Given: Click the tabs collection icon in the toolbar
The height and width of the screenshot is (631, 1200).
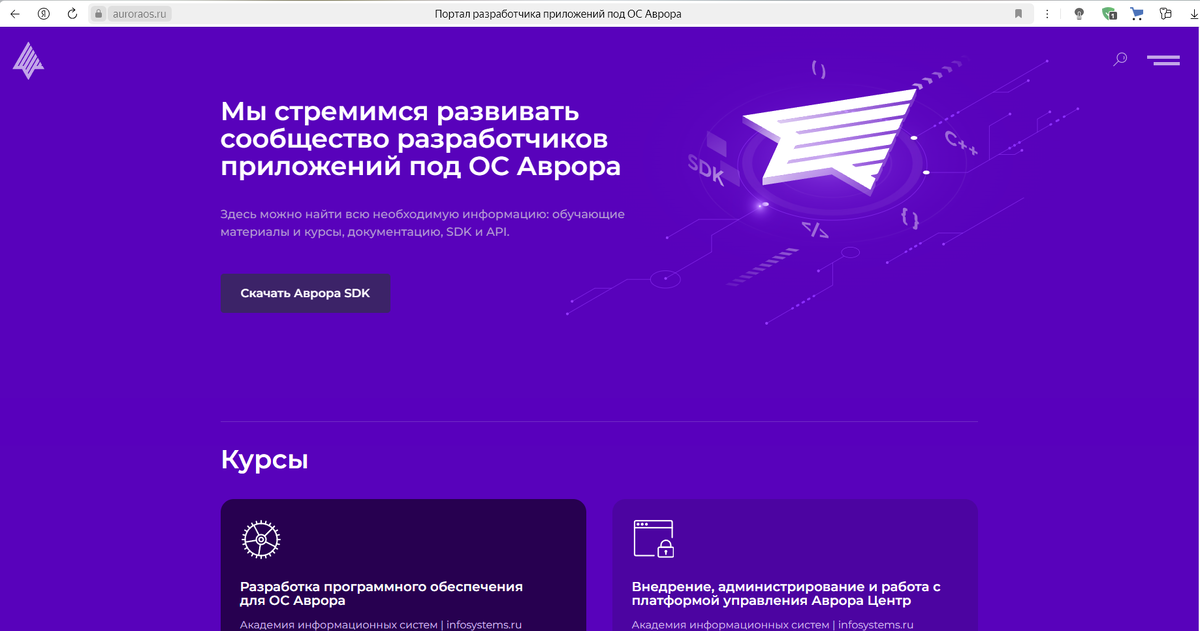Looking at the screenshot, I should tap(1166, 13).
